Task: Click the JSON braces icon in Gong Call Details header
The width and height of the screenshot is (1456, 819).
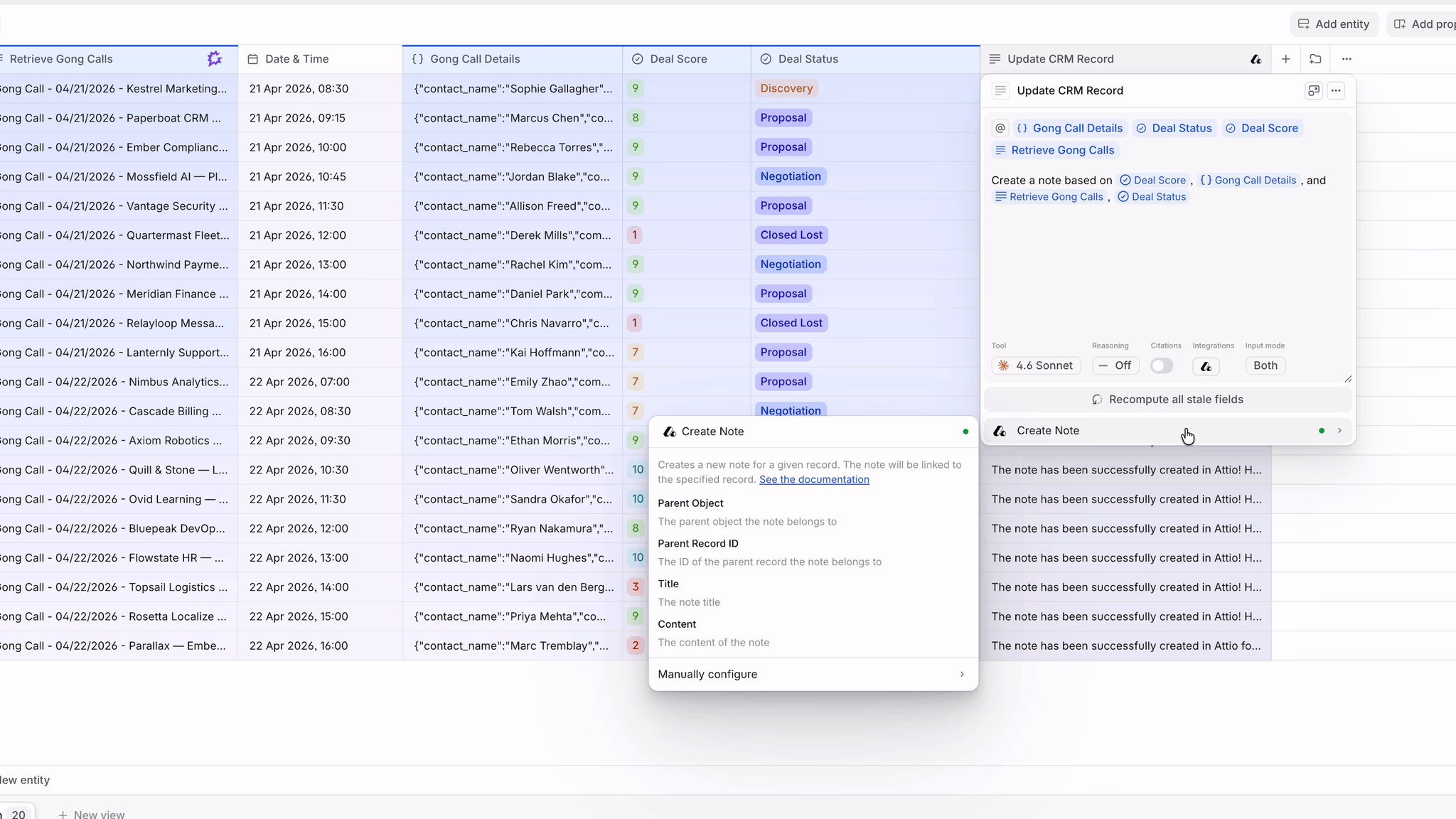Action: pyautogui.click(x=418, y=59)
